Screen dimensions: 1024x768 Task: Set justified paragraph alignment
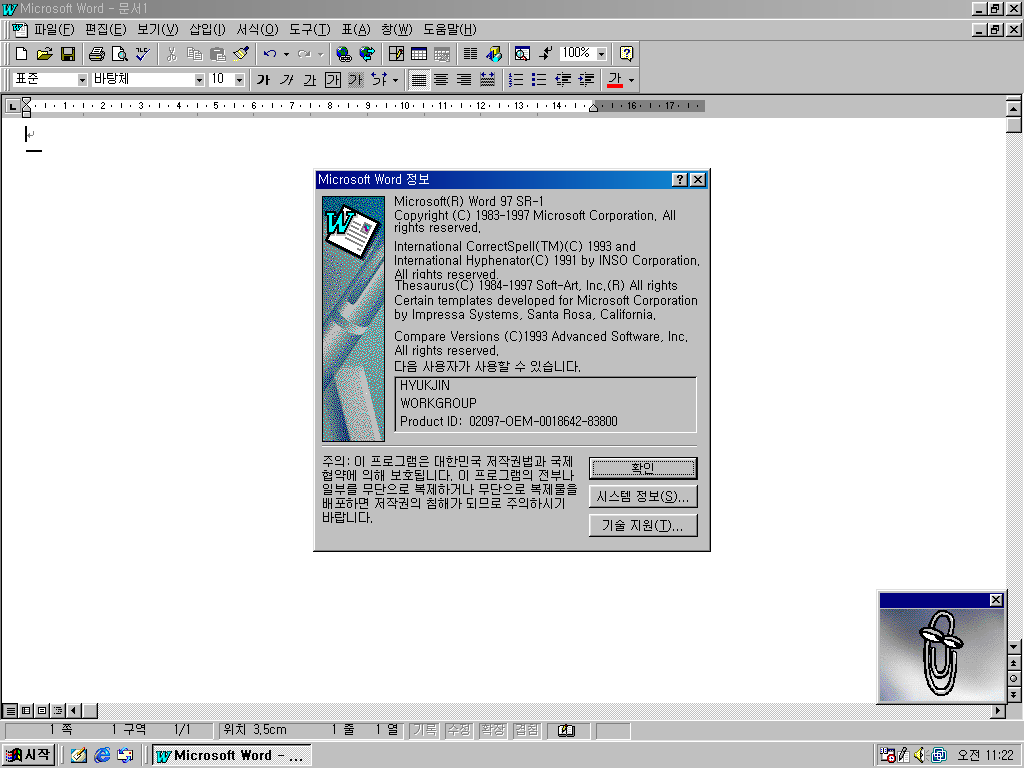419,80
